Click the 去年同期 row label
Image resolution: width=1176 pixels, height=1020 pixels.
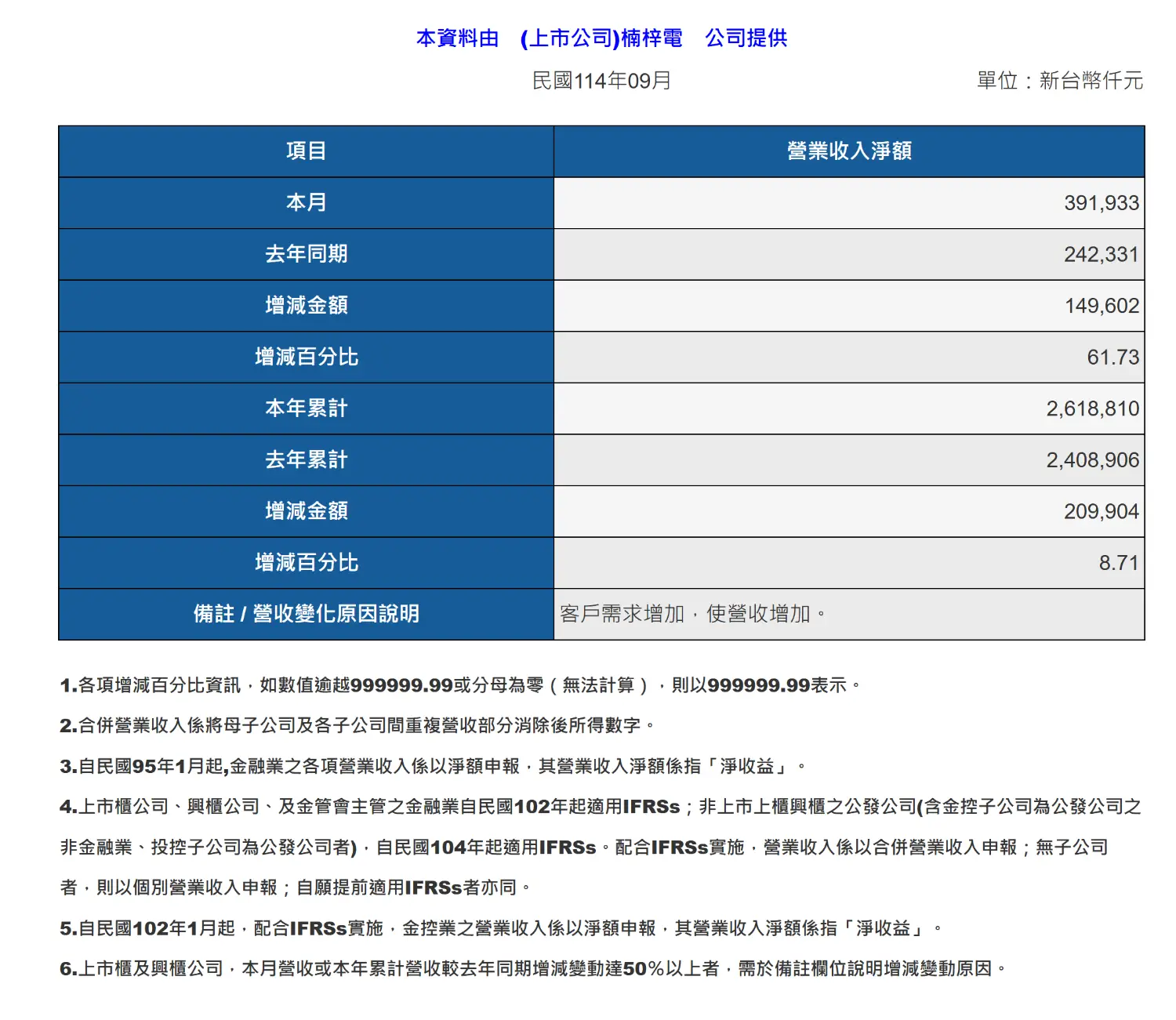[x=306, y=254]
